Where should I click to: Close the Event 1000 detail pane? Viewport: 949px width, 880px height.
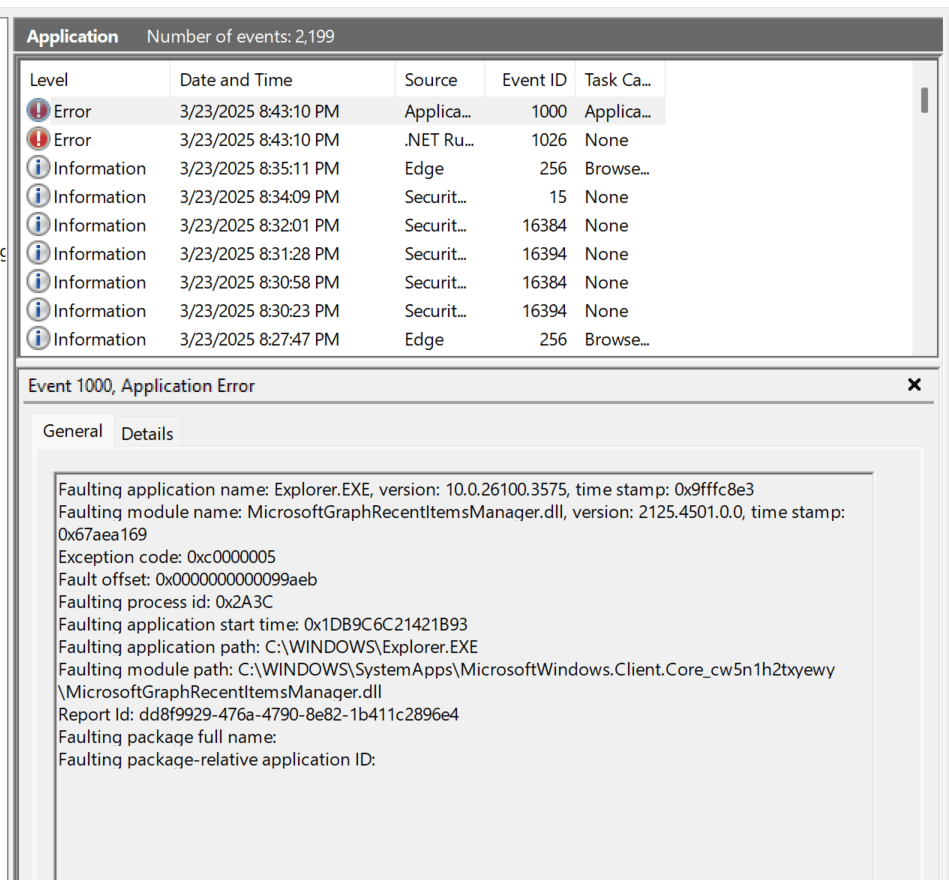click(914, 384)
